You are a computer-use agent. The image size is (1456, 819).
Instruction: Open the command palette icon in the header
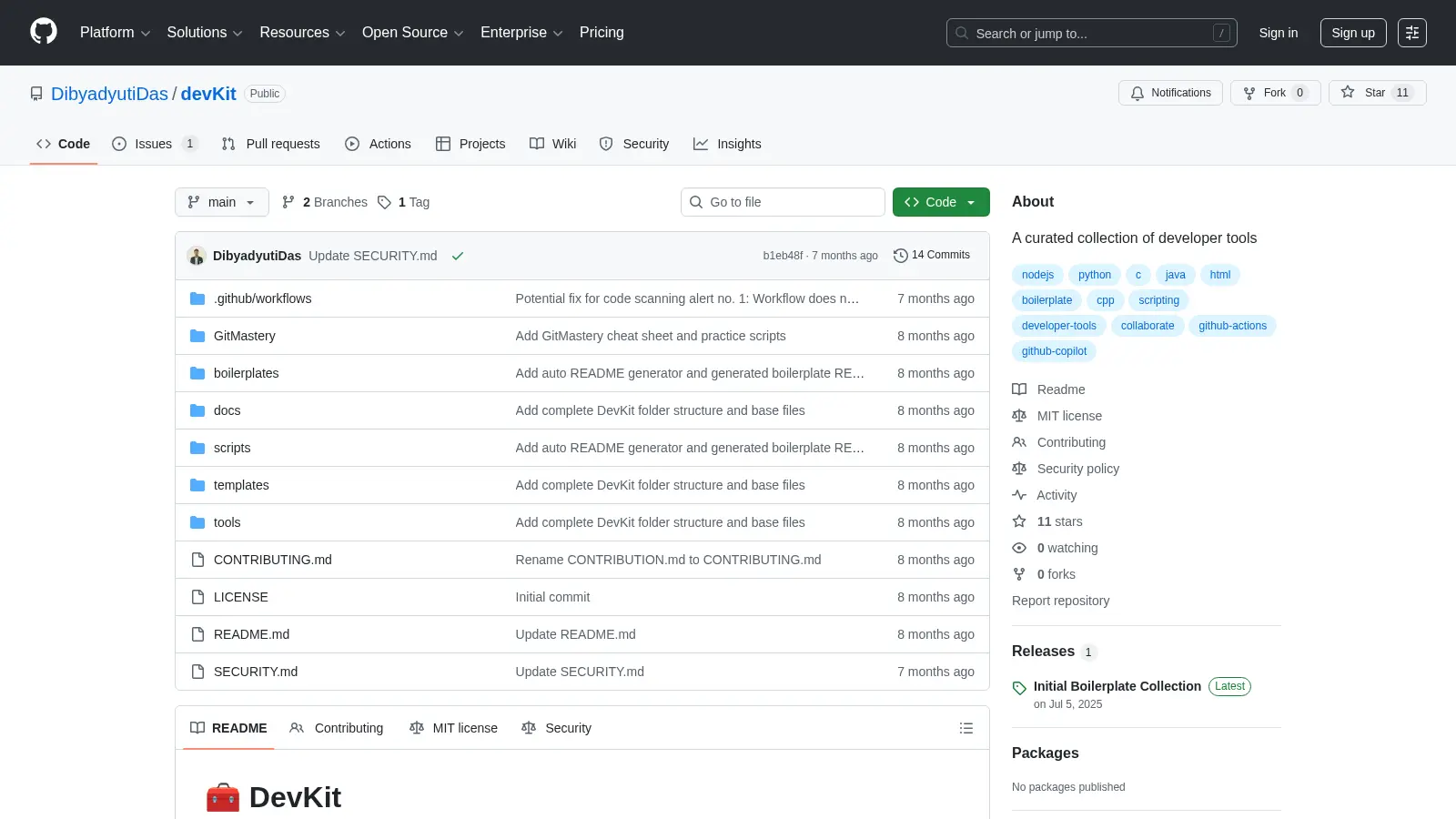[x=1412, y=33]
